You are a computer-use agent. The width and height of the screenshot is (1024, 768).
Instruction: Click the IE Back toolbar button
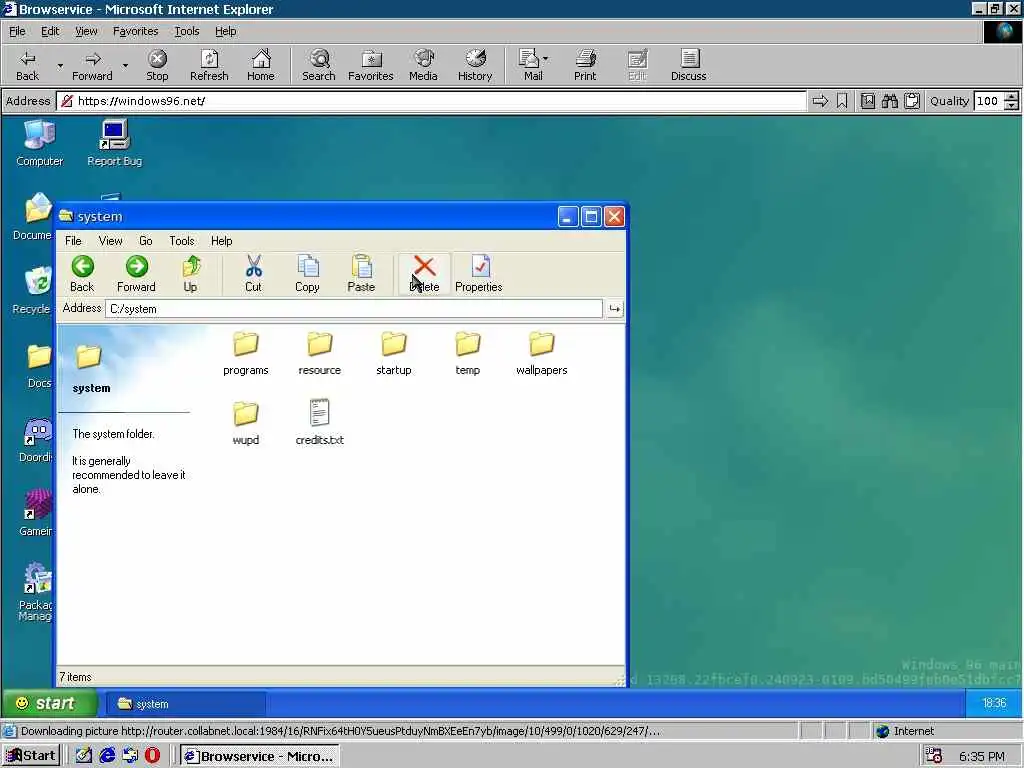[x=27, y=65]
